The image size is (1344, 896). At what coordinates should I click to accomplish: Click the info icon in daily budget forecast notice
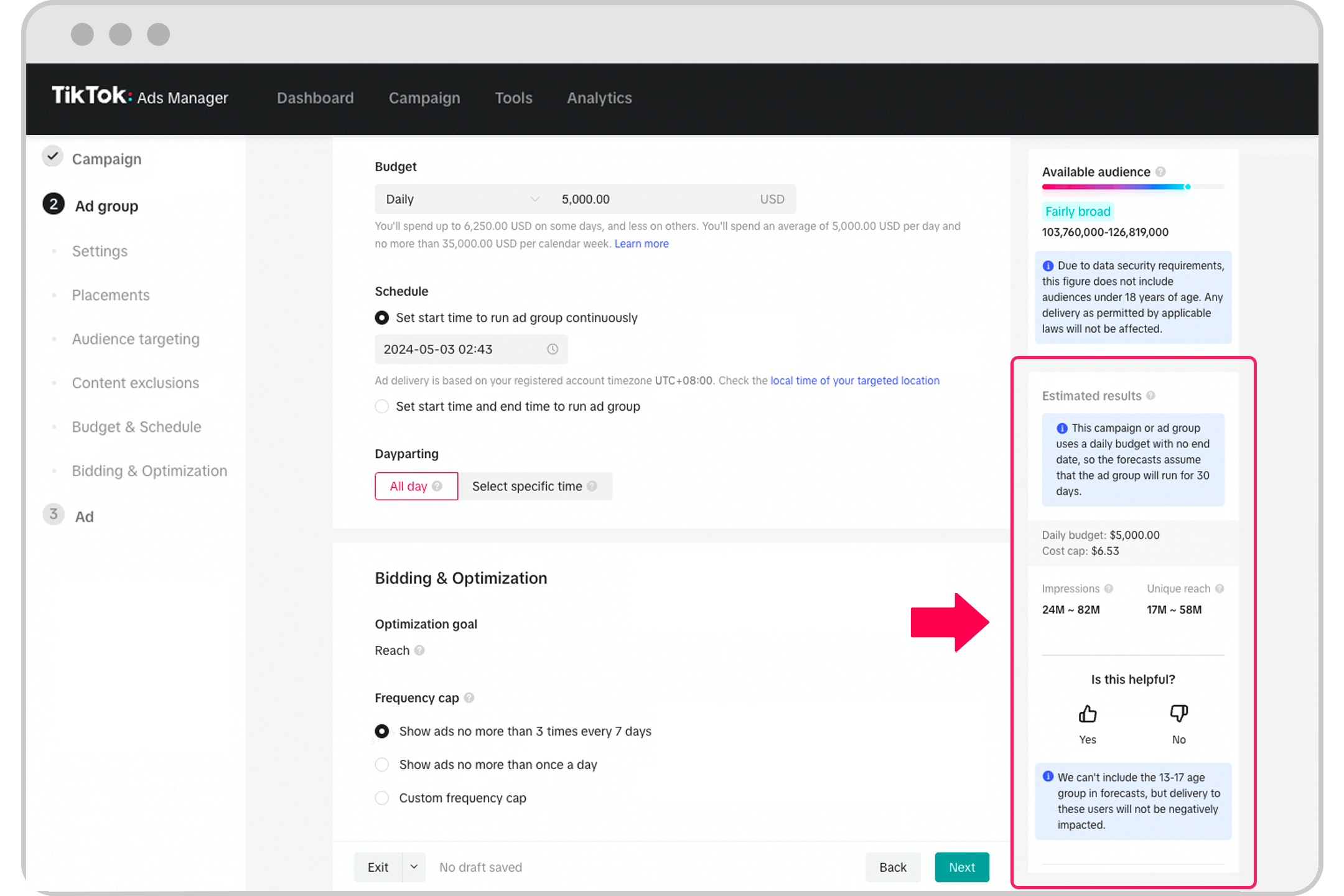pyautogui.click(x=1062, y=428)
